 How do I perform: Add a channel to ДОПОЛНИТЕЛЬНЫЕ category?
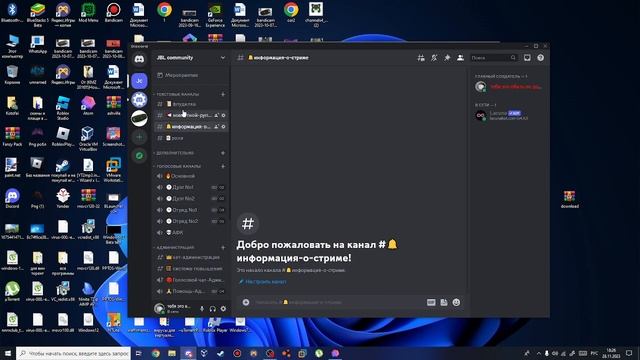223,153
